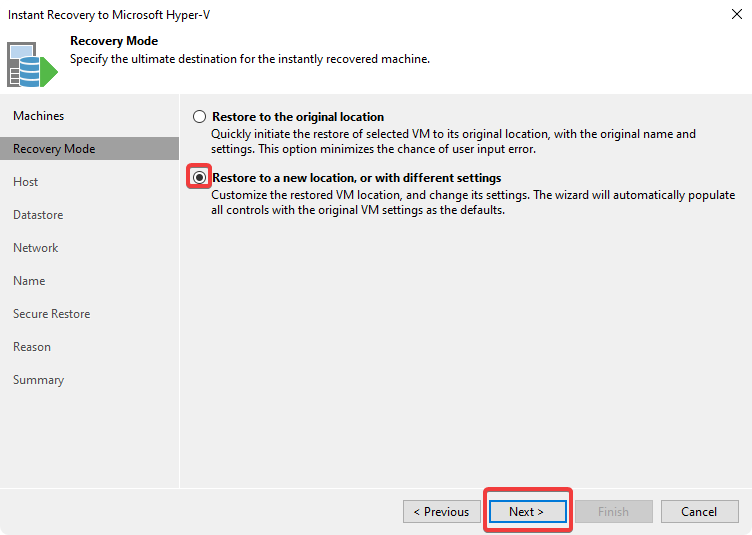The image size is (752, 535).
Task: Click the 'Customize the restored VM location' description
Action: point(473,202)
